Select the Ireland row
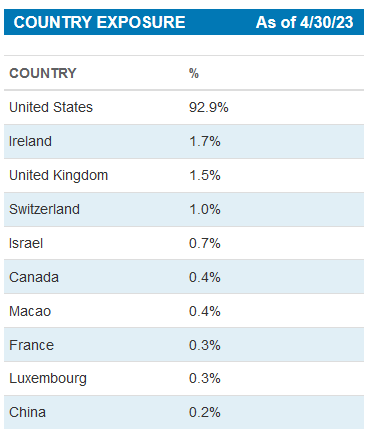The image size is (371, 433). pyautogui.click(x=184, y=141)
